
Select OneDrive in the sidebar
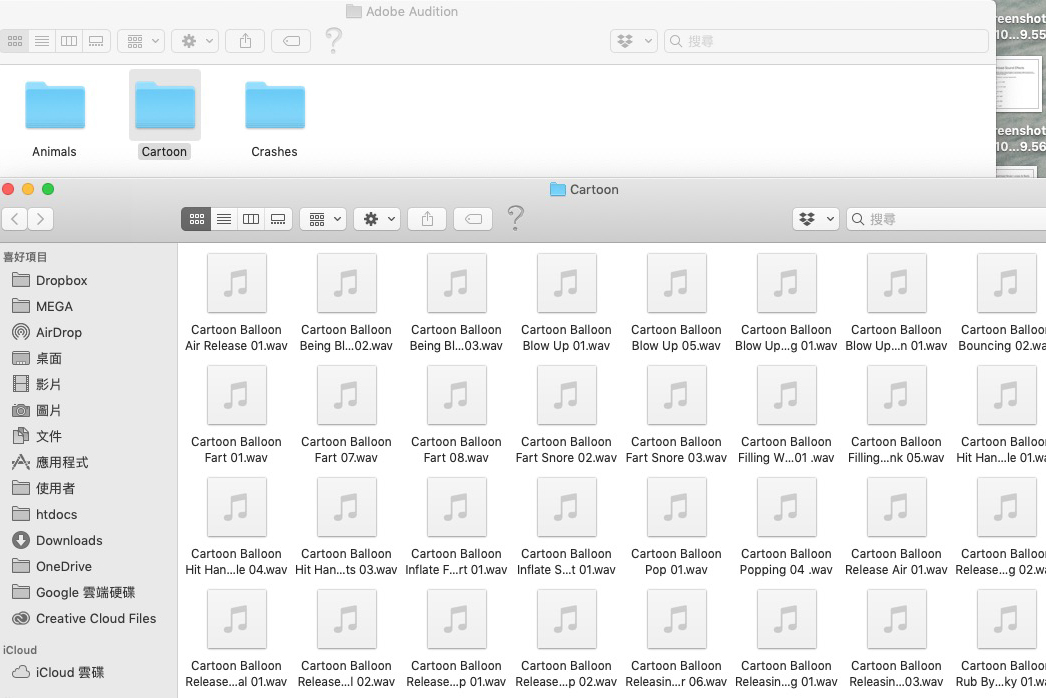pyautogui.click(x=63, y=566)
